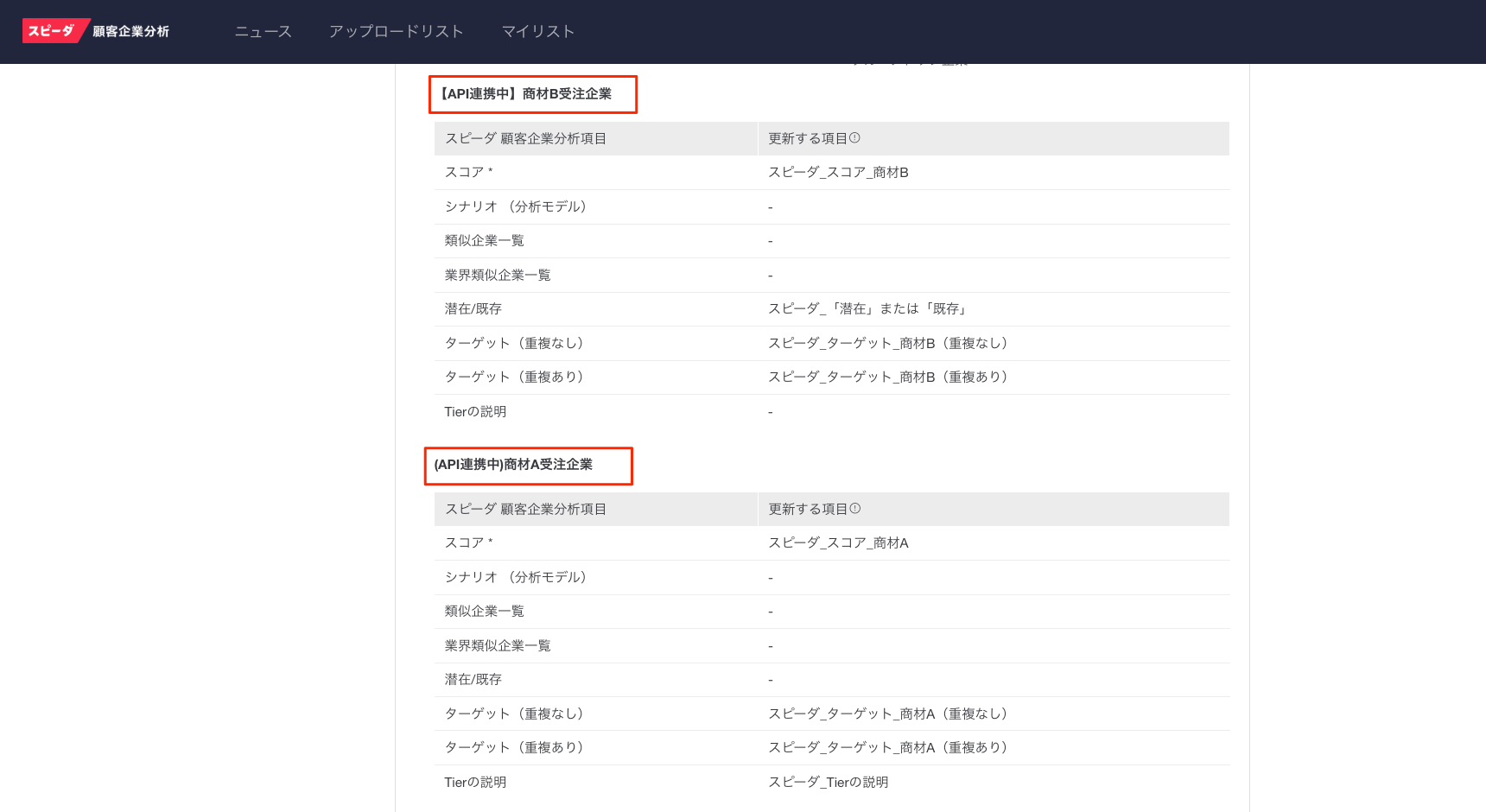This screenshot has width=1486, height=812.
Task: Click 更新する項目 column header in 商材A table
Action: coord(808,509)
